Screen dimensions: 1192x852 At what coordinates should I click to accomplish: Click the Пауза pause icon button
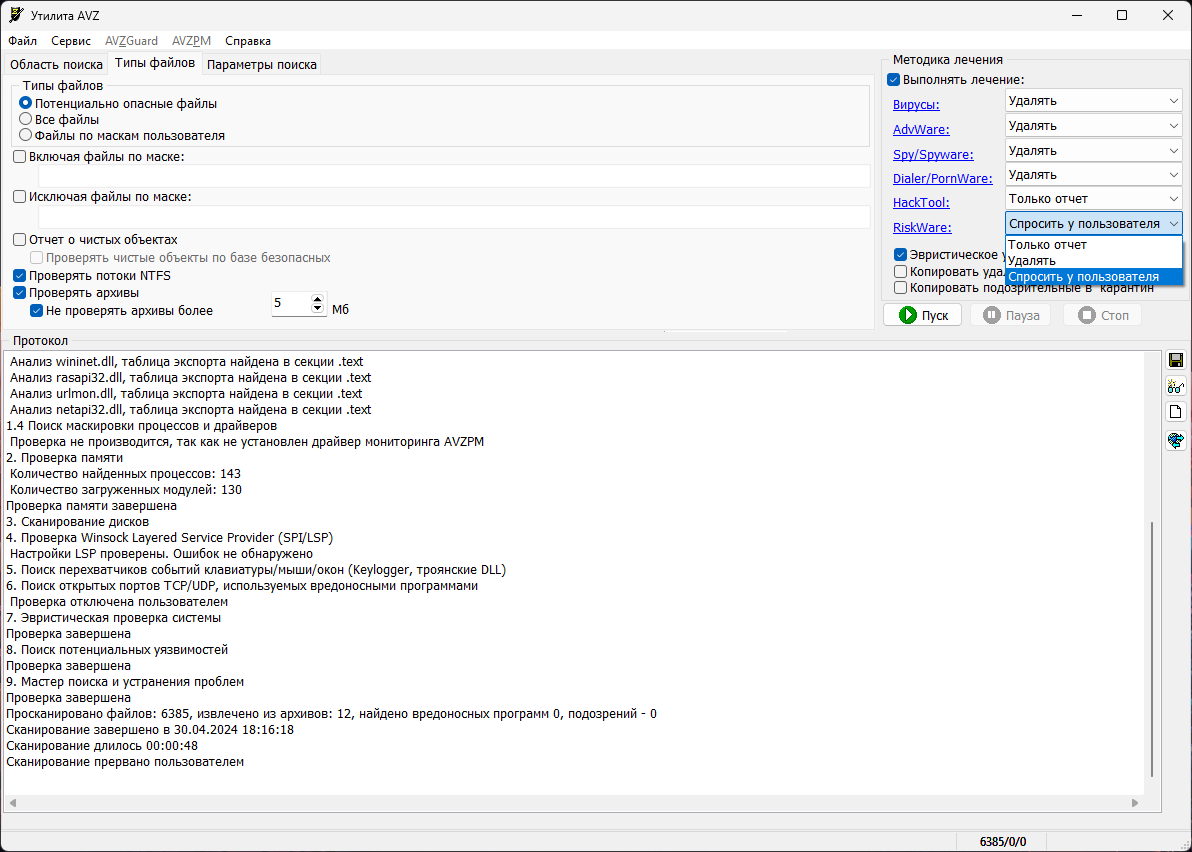[1011, 315]
